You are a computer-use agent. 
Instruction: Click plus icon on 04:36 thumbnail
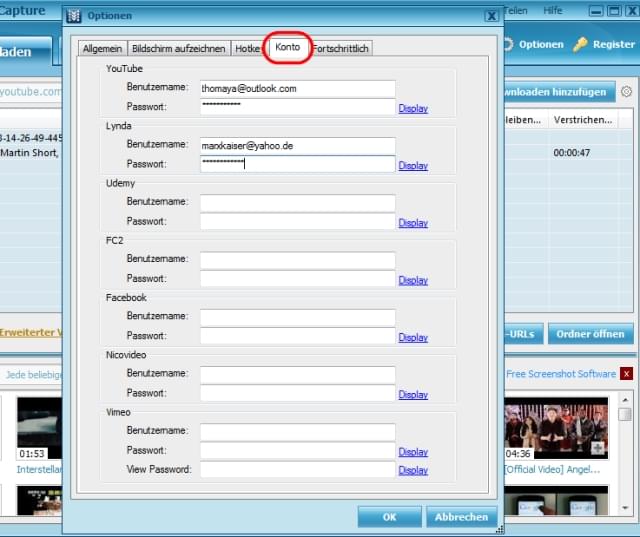click(x=598, y=448)
